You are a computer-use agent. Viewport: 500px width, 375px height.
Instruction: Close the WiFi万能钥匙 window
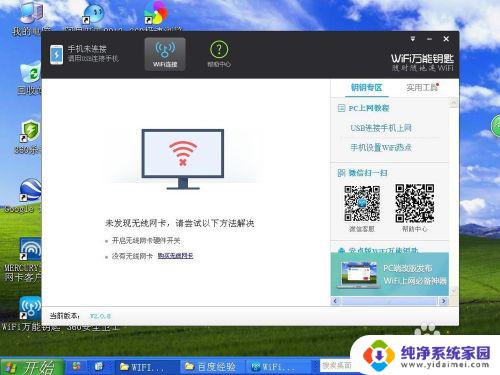click(446, 39)
